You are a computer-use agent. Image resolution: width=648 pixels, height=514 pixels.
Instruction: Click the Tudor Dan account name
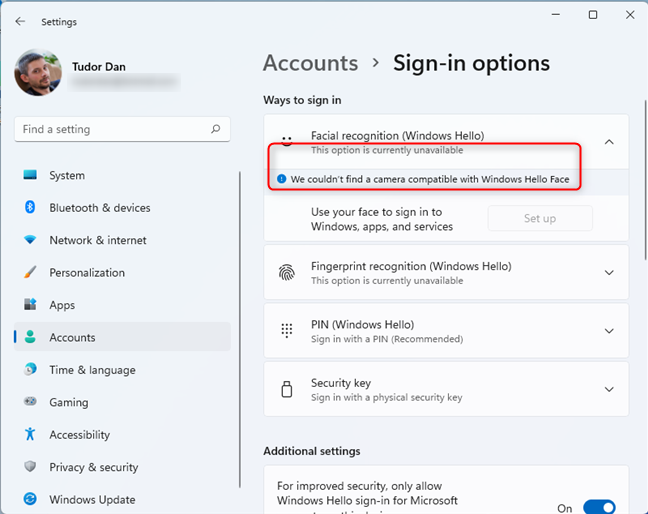pyautogui.click(x=99, y=67)
